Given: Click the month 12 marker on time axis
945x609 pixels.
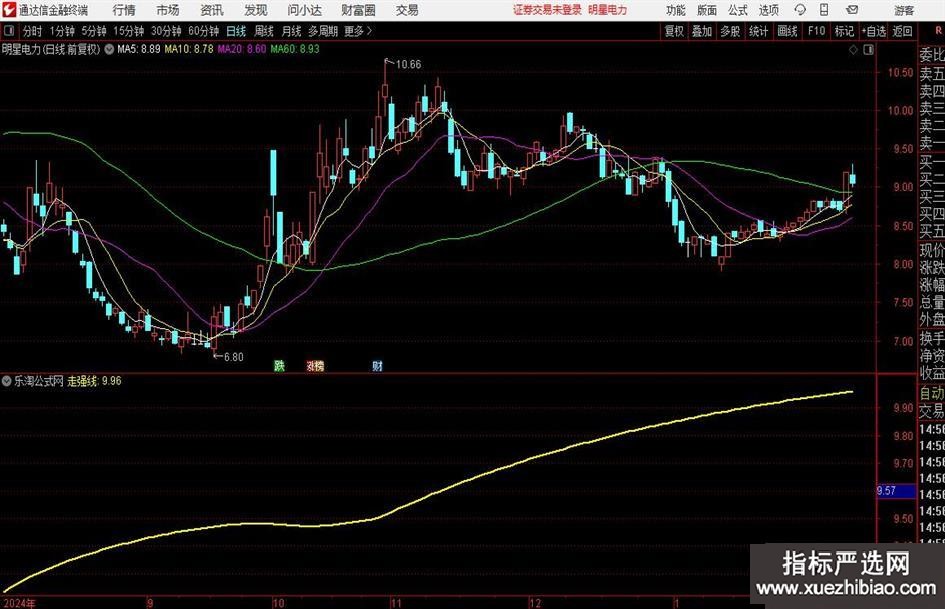Looking at the screenshot, I should tap(535, 603).
